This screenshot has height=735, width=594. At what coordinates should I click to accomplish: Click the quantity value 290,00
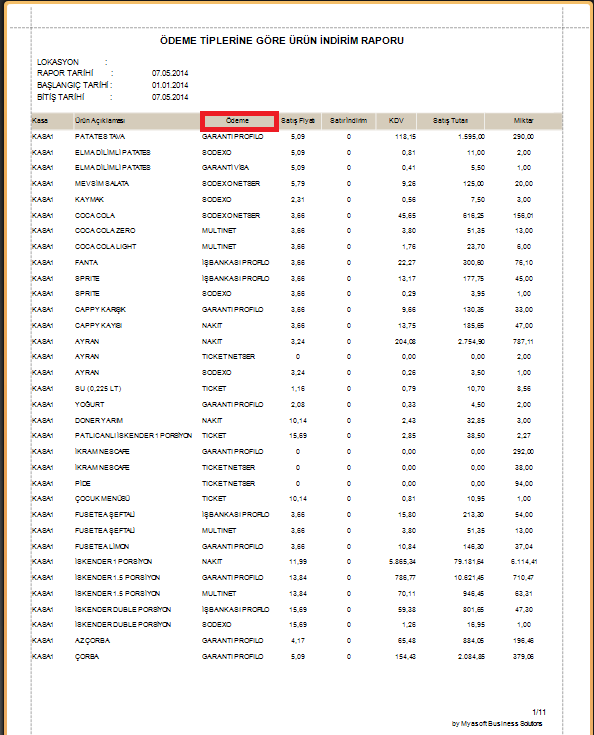[523, 136]
